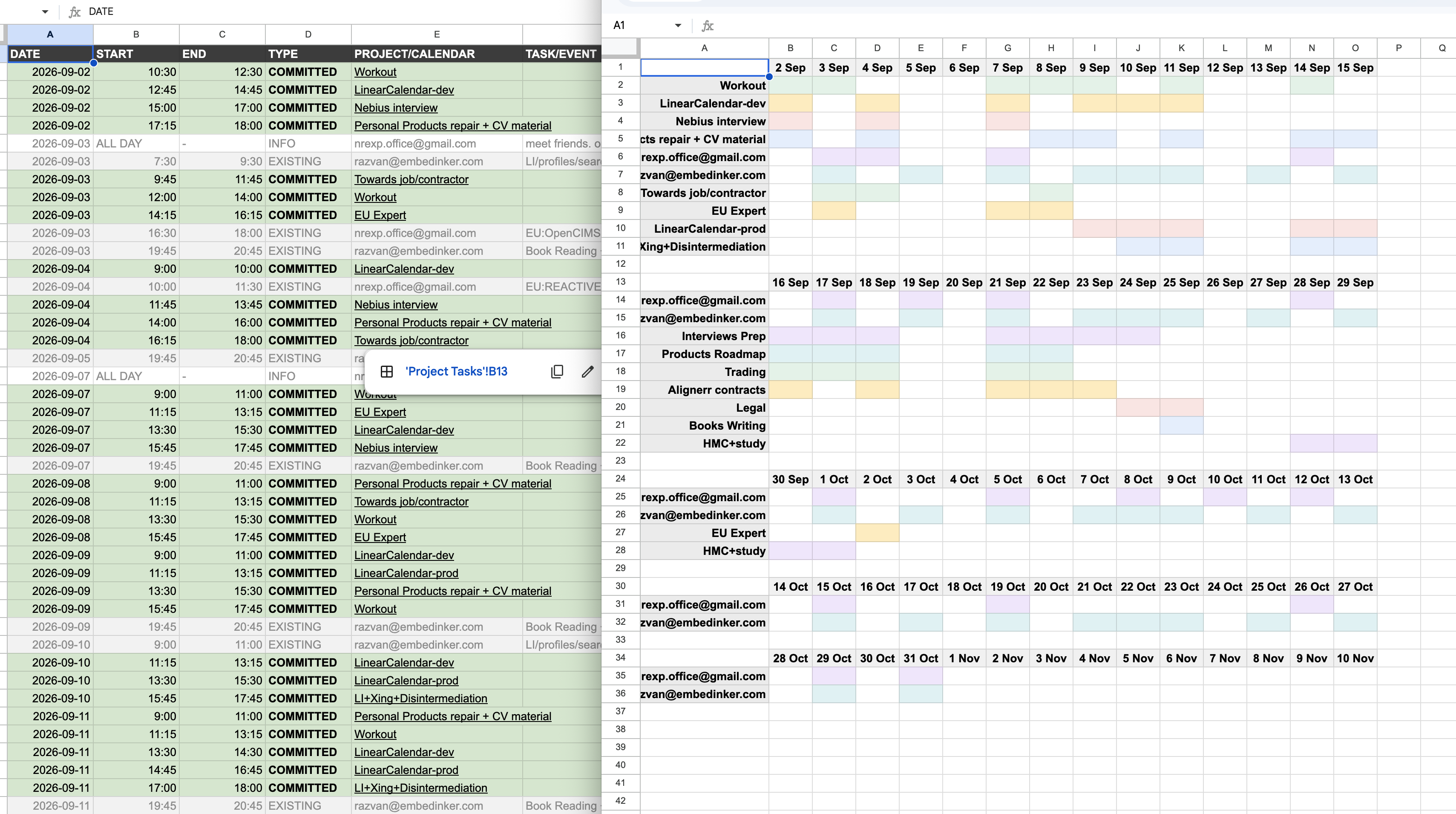Open LI+Xing+Disintermediation link at 15:45
The image size is (1456, 814).
[420, 698]
